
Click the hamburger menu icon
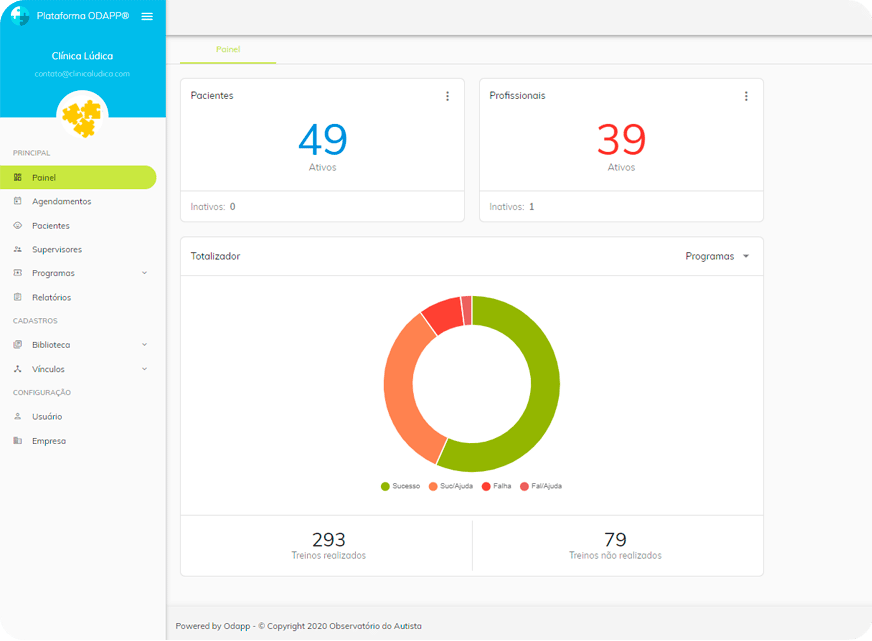tap(147, 17)
